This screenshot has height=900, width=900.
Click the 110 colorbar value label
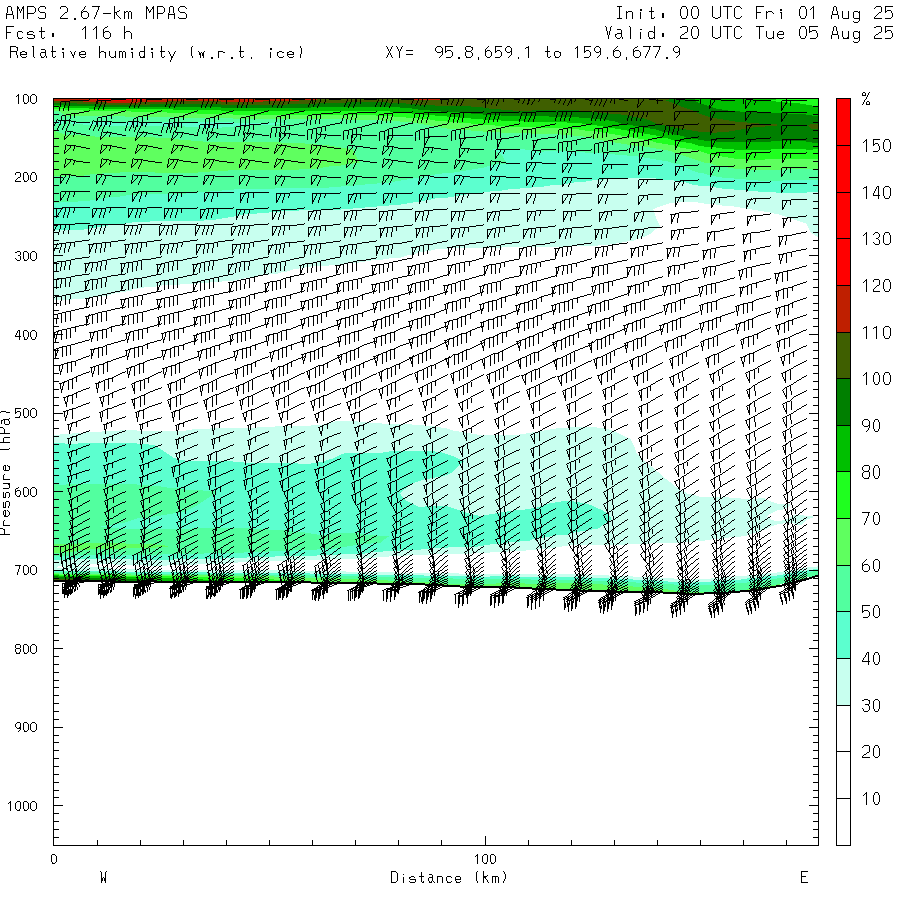(x=876, y=332)
